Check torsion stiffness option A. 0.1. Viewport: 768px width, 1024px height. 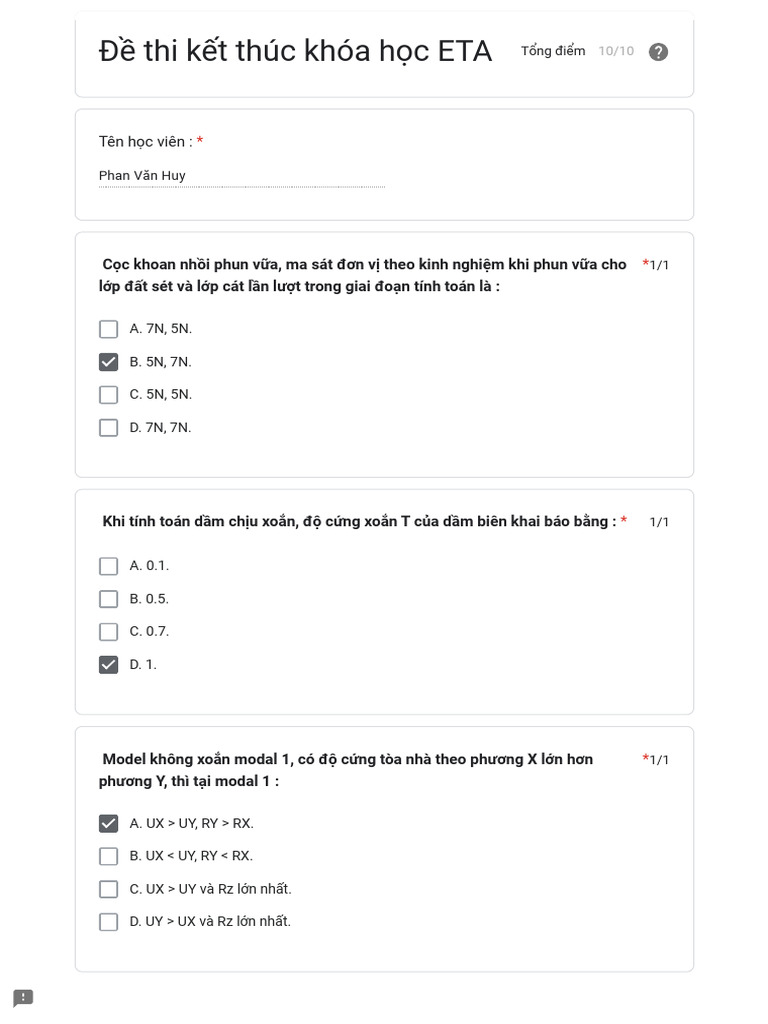tap(109, 566)
